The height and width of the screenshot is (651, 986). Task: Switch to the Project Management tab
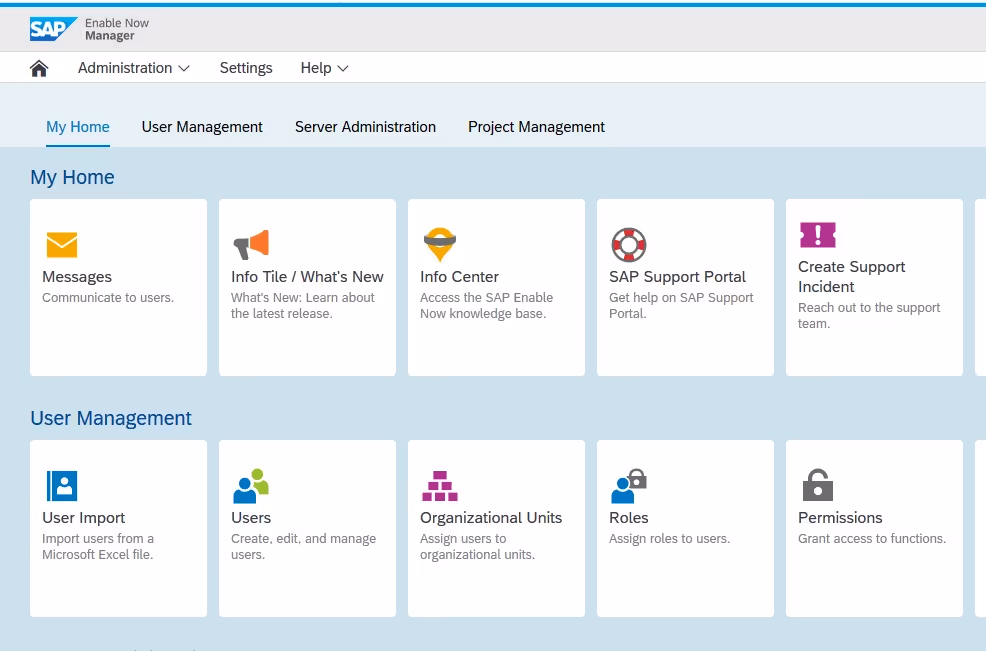point(536,127)
